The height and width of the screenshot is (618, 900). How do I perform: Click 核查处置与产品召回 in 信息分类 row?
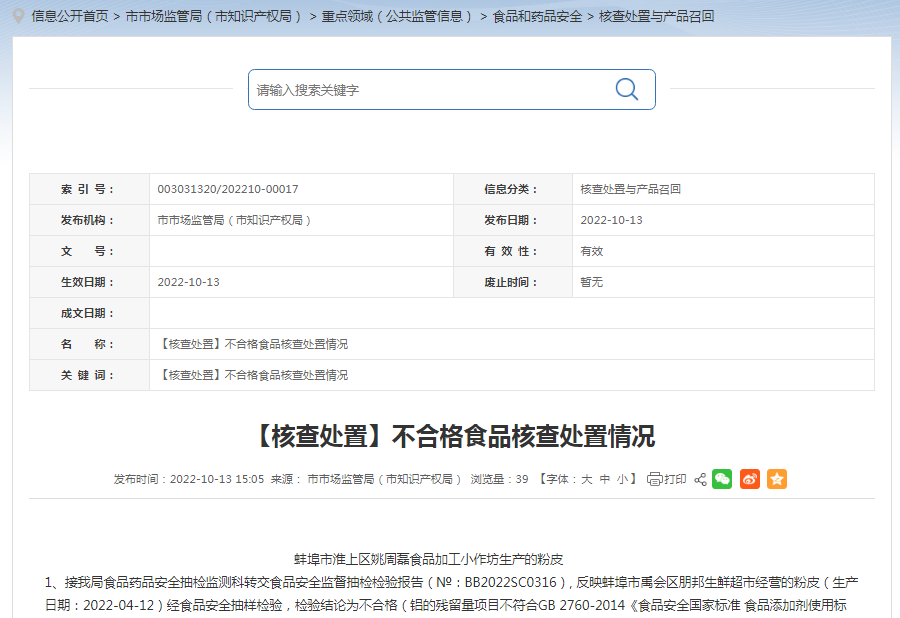pos(630,189)
